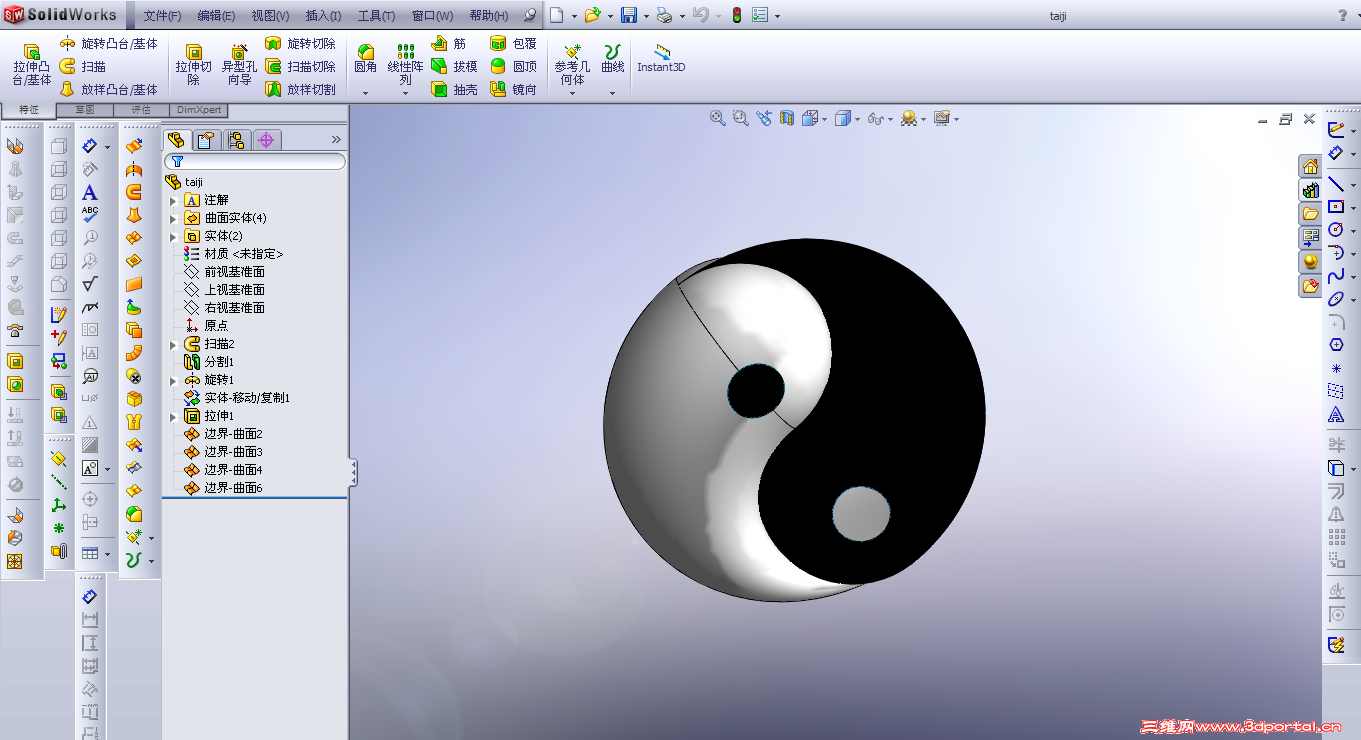Click the 镜向 mirror button
This screenshot has height=740, width=1361.
pos(514,89)
